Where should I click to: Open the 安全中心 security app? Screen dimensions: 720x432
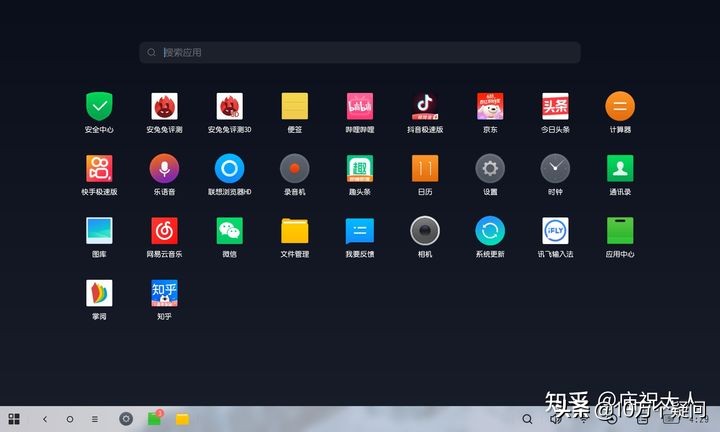click(x=99, y=107)
